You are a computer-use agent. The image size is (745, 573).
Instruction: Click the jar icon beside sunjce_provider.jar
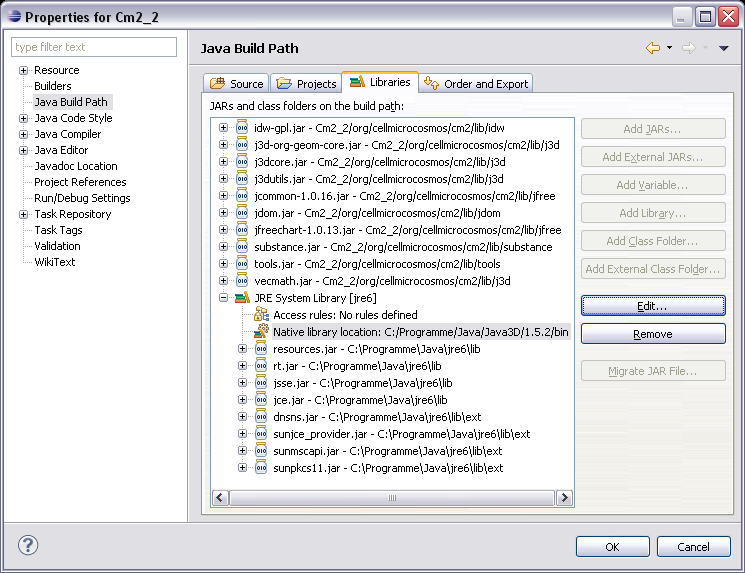tap(261, 433)
